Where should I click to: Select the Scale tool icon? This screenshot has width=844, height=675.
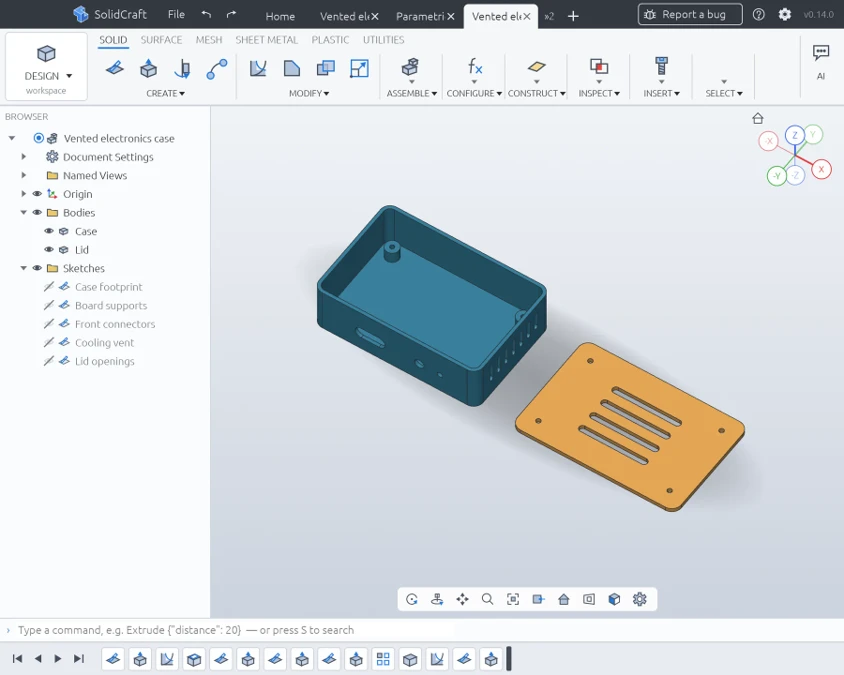click(359, 68)
